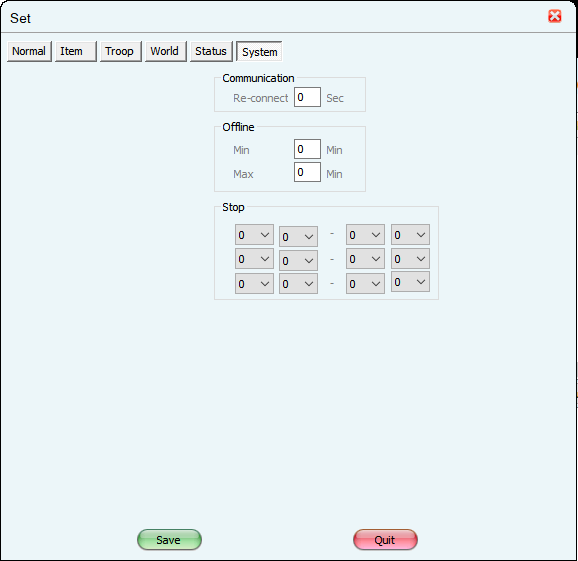
Task: Expand last dropdown in first Stop row
Action: [x=410, y=235]
